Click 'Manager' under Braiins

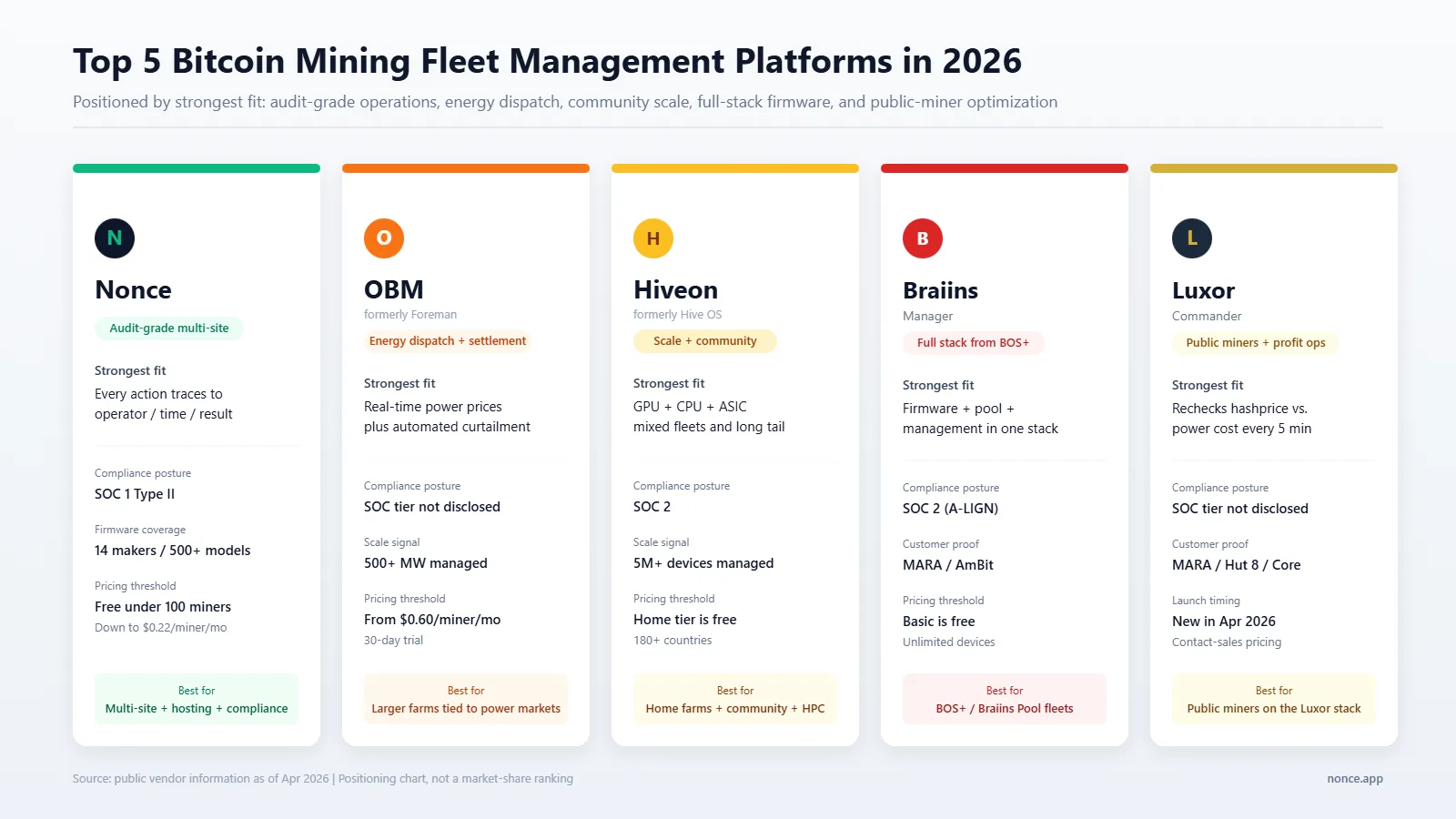tap(927, 317)
